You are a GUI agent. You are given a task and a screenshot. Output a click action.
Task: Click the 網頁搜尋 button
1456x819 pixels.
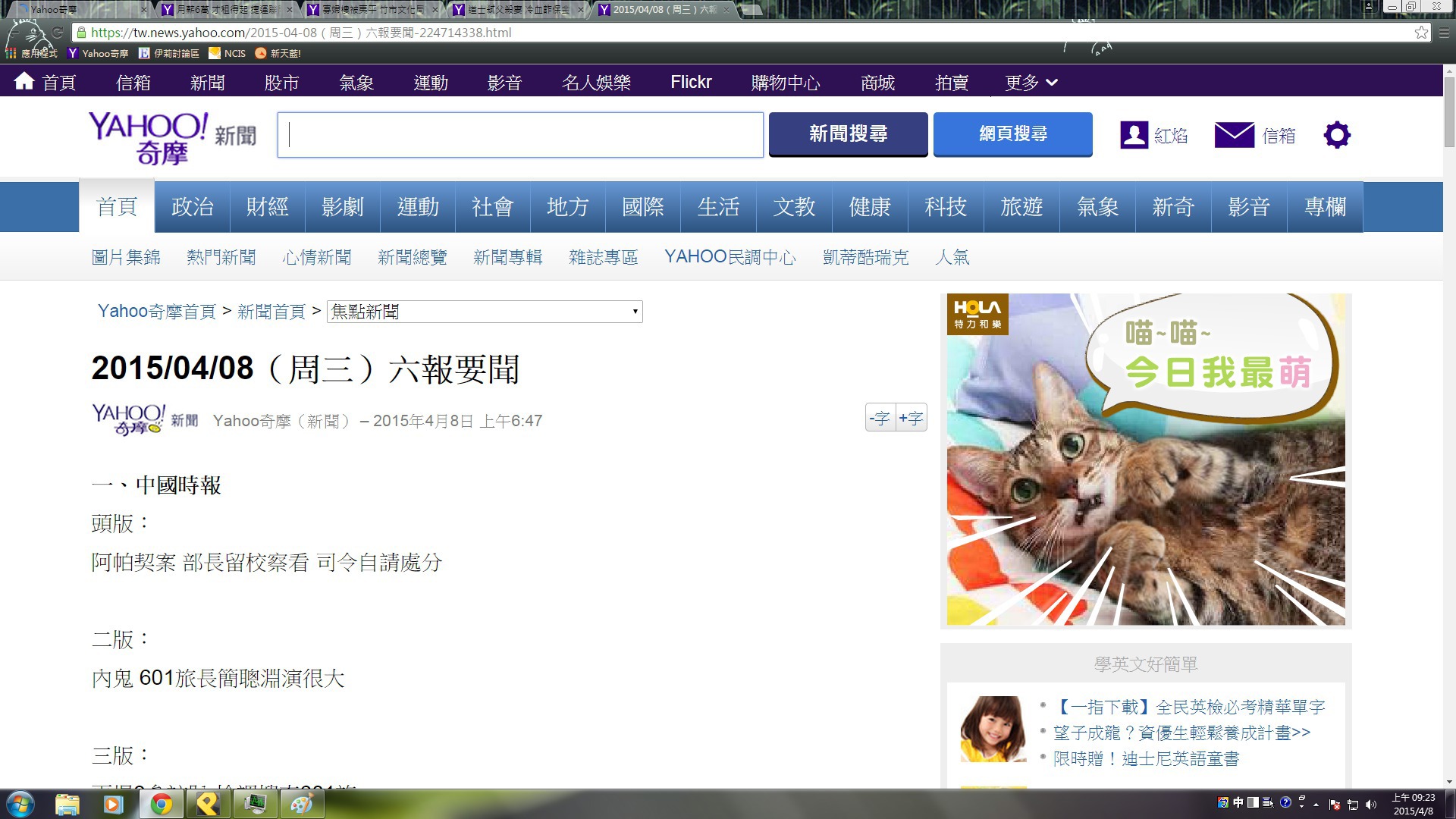click(x=1012, y=134)
